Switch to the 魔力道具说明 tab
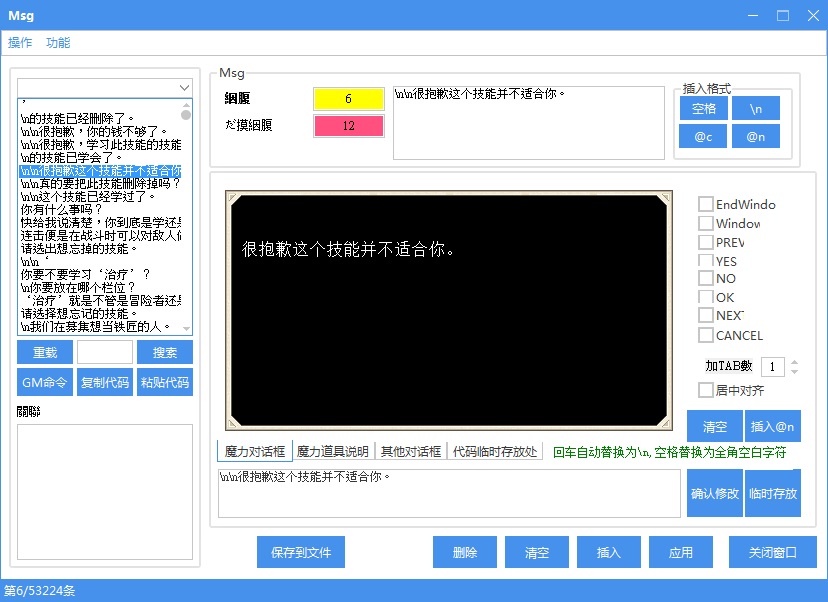This screenshot has width=828, height=602. [333, 452]
